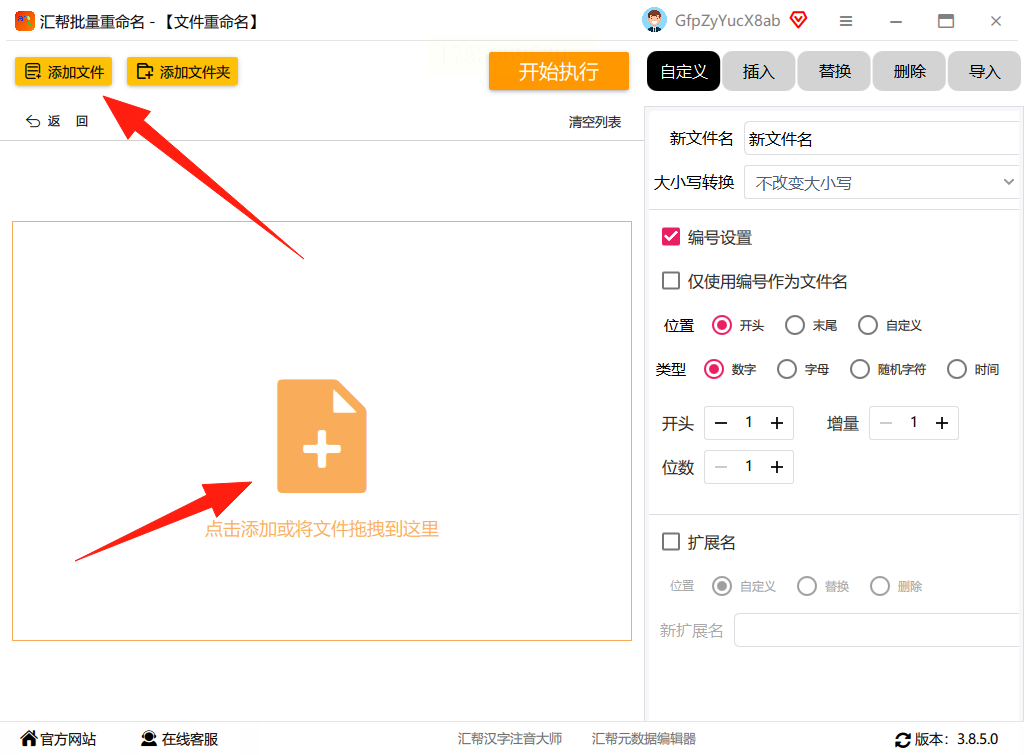The height and width of the screenshot is (755, 1024).
Task: Expand the 大小写转换 dropdown
Action: (882, 183)
